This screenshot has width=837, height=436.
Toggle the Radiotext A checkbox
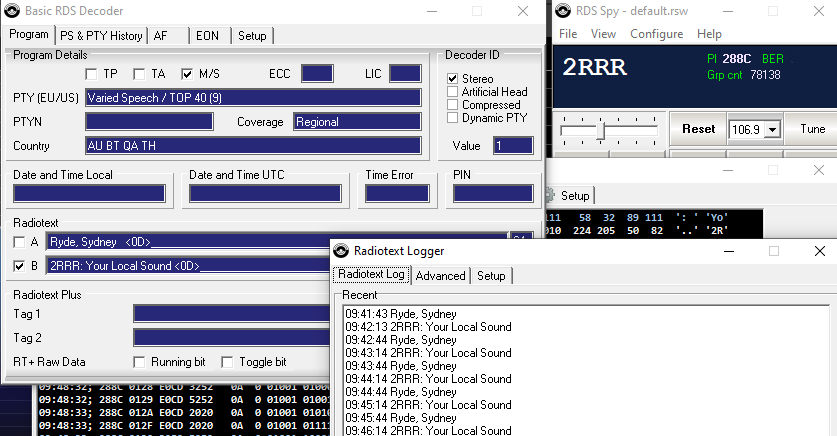tap(20, 242)
